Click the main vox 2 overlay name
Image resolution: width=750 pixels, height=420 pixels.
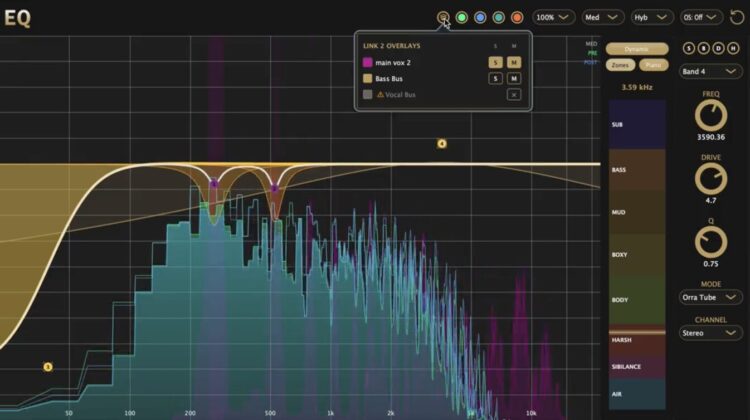pyautogui.click(x=393, y=63)
